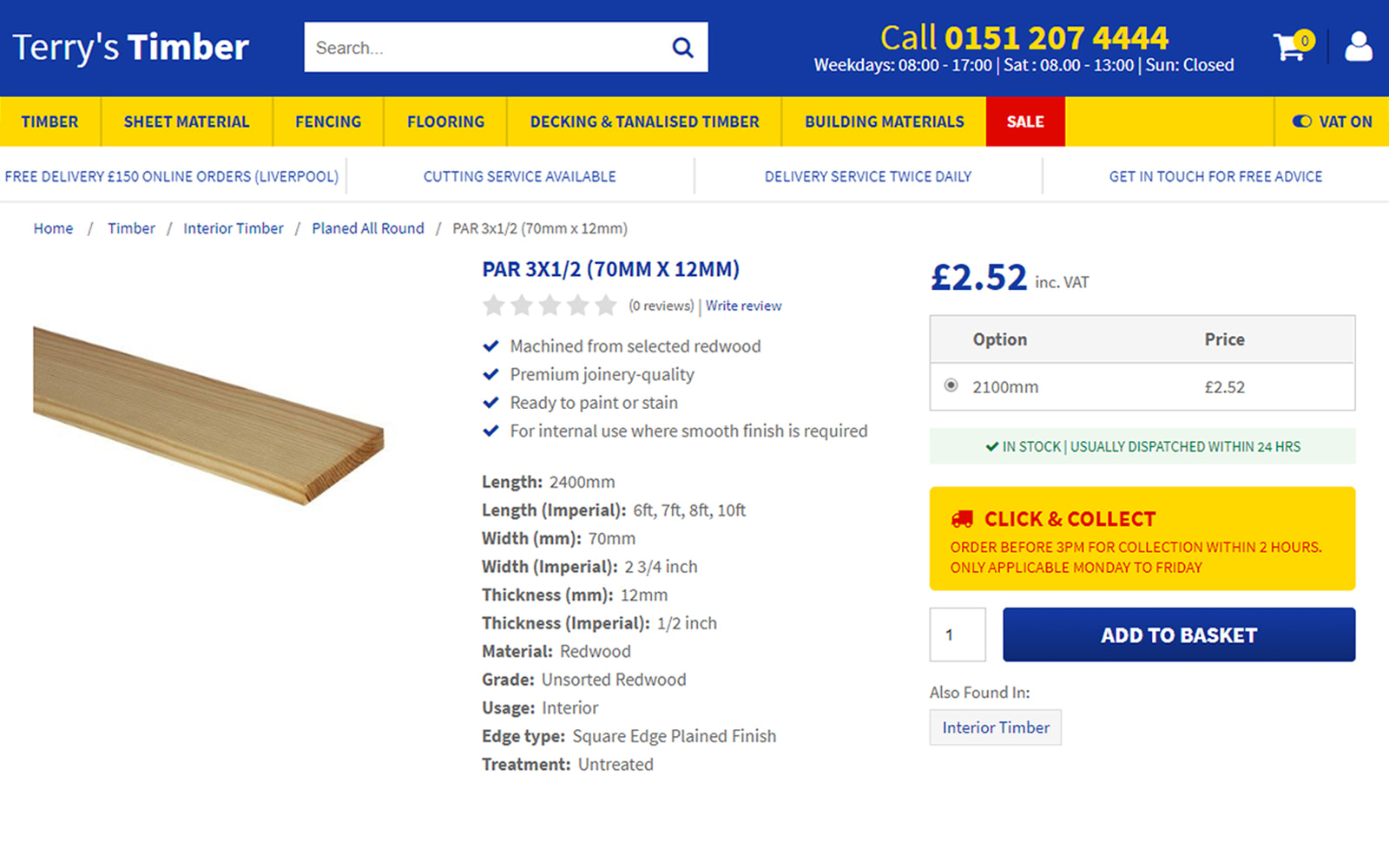Open the Timber menu
This screenshot has width=1389, height=868.
[50, 122]
